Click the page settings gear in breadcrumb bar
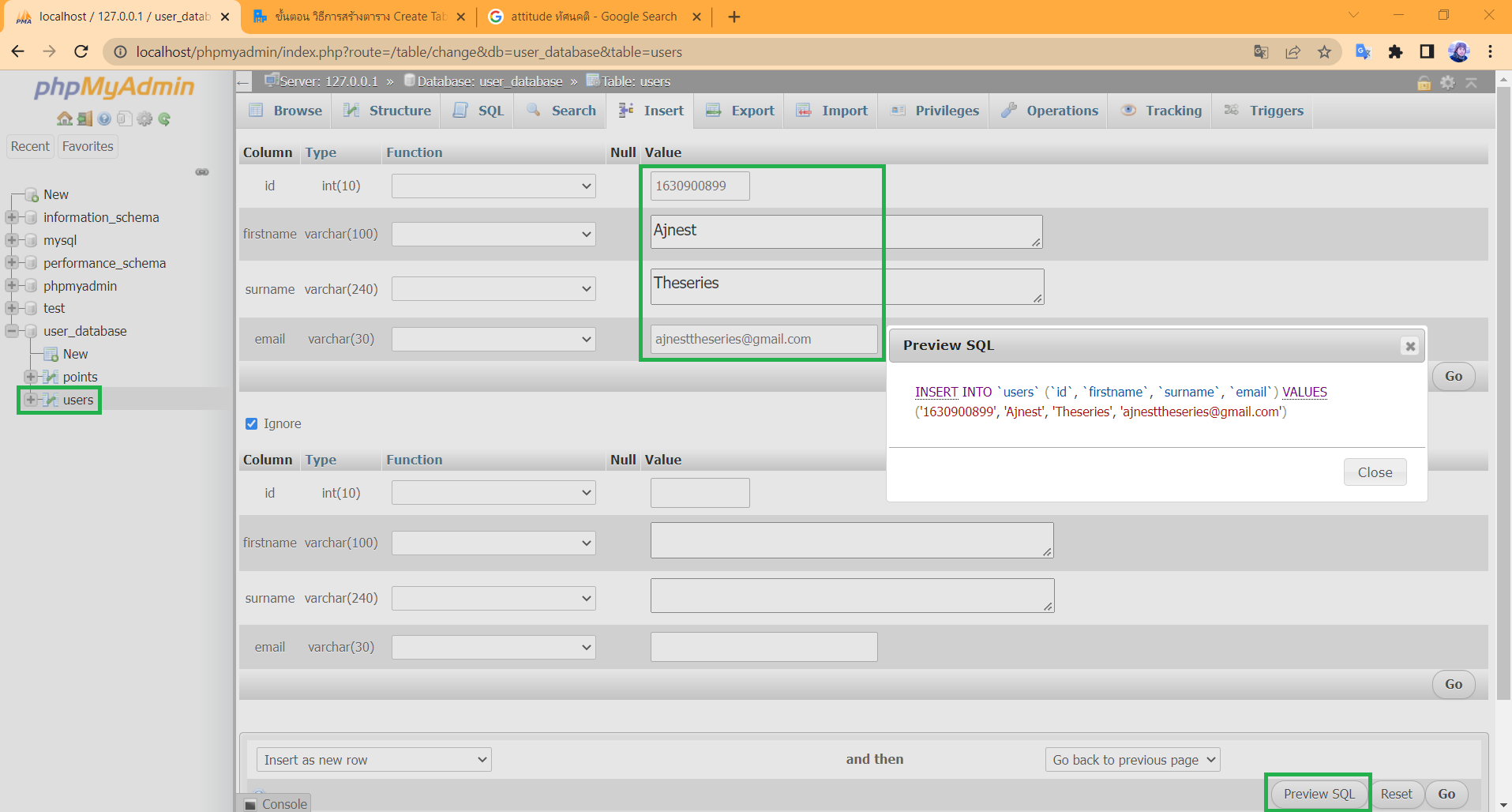This screenshot has height=812, width=1512. point(1447,82)
